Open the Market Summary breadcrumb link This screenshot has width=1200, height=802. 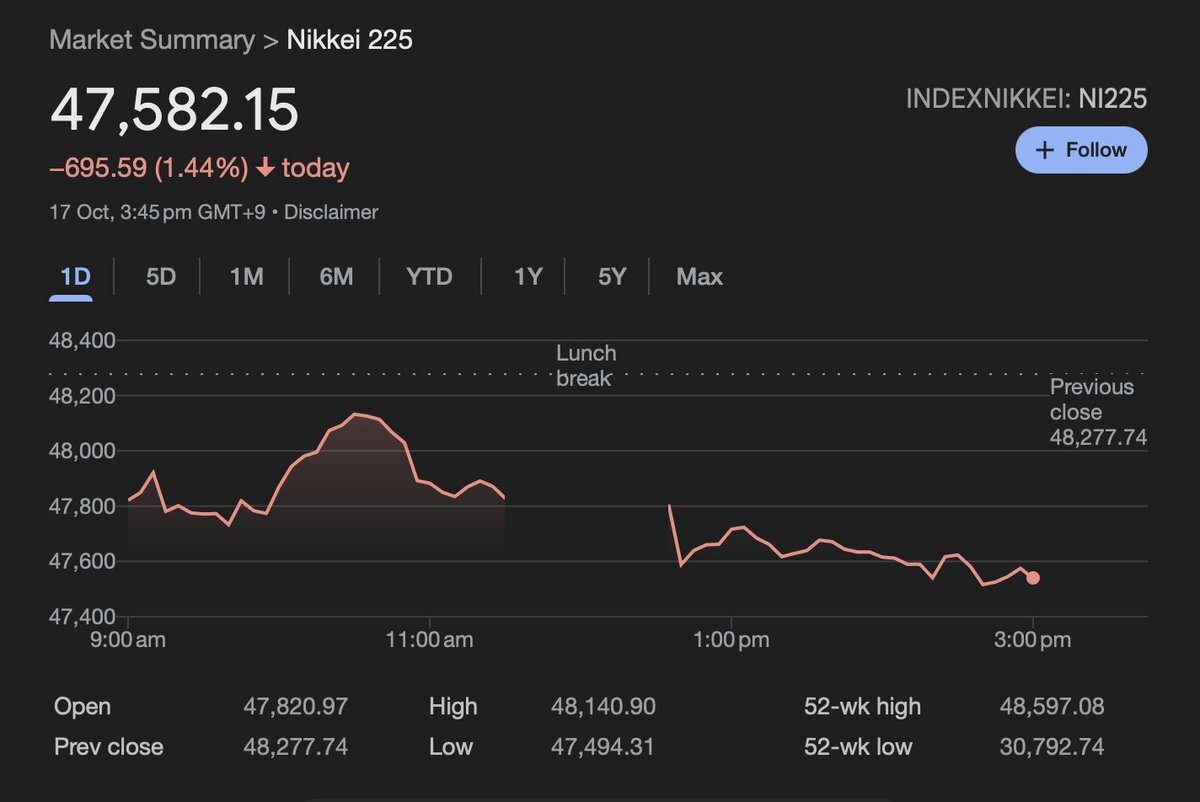tap(151, 41)
